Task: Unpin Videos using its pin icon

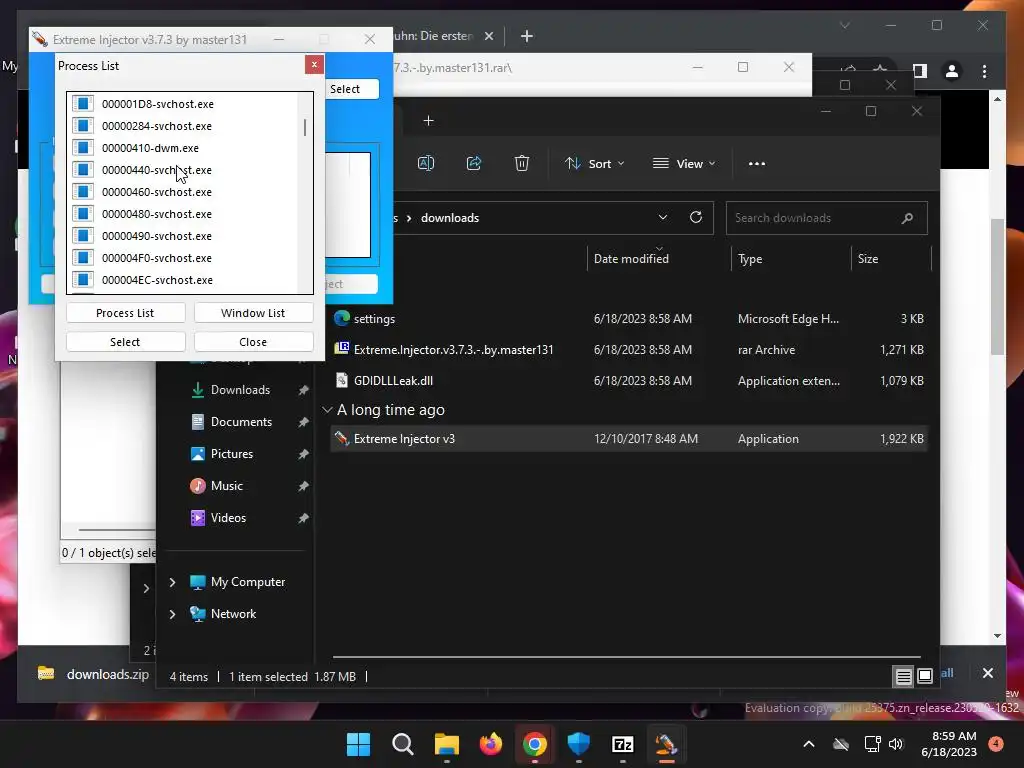Action: [x=303, y=518]
